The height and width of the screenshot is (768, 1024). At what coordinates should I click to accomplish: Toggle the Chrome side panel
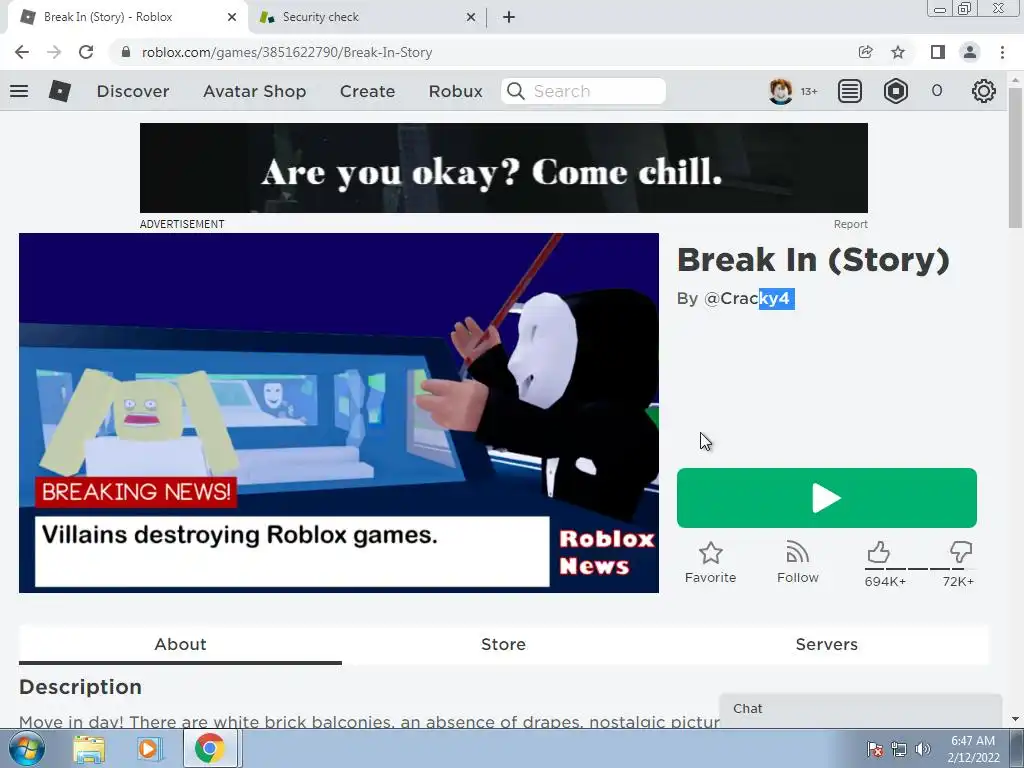pyautogui.click(x=938, y=52)
